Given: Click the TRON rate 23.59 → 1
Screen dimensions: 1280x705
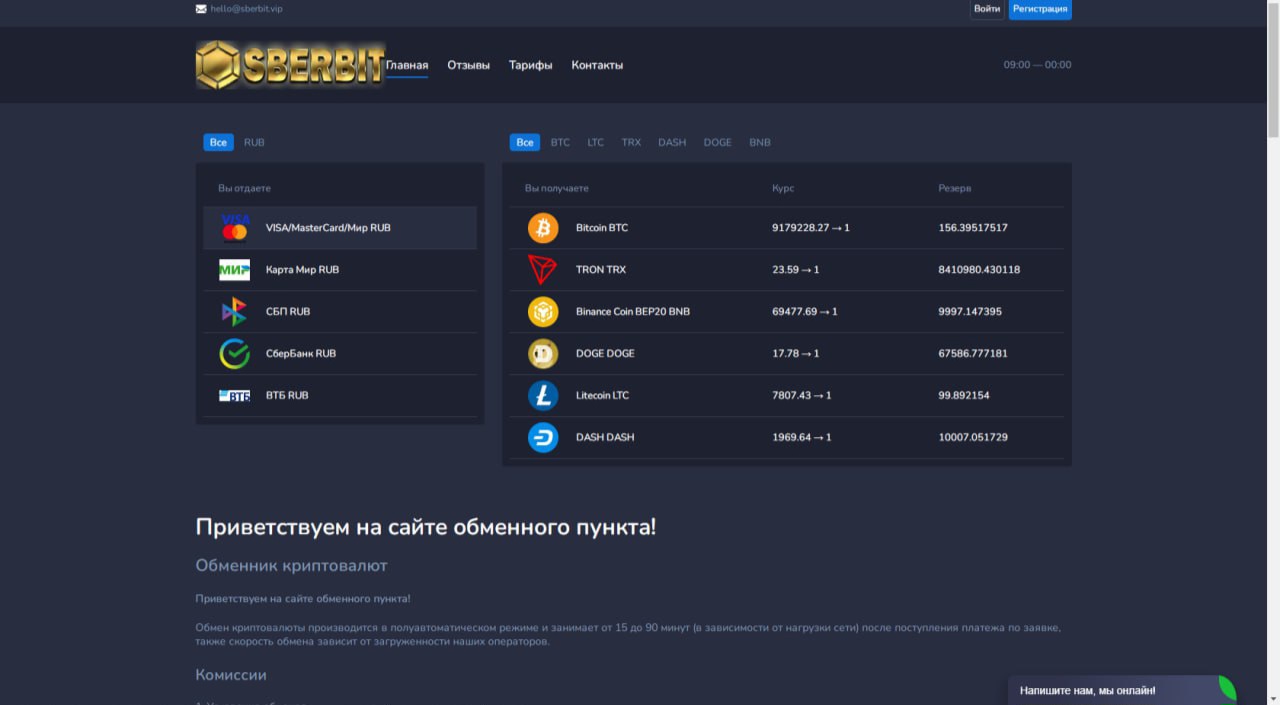Looking at the screenshot, I should [796, 270].
